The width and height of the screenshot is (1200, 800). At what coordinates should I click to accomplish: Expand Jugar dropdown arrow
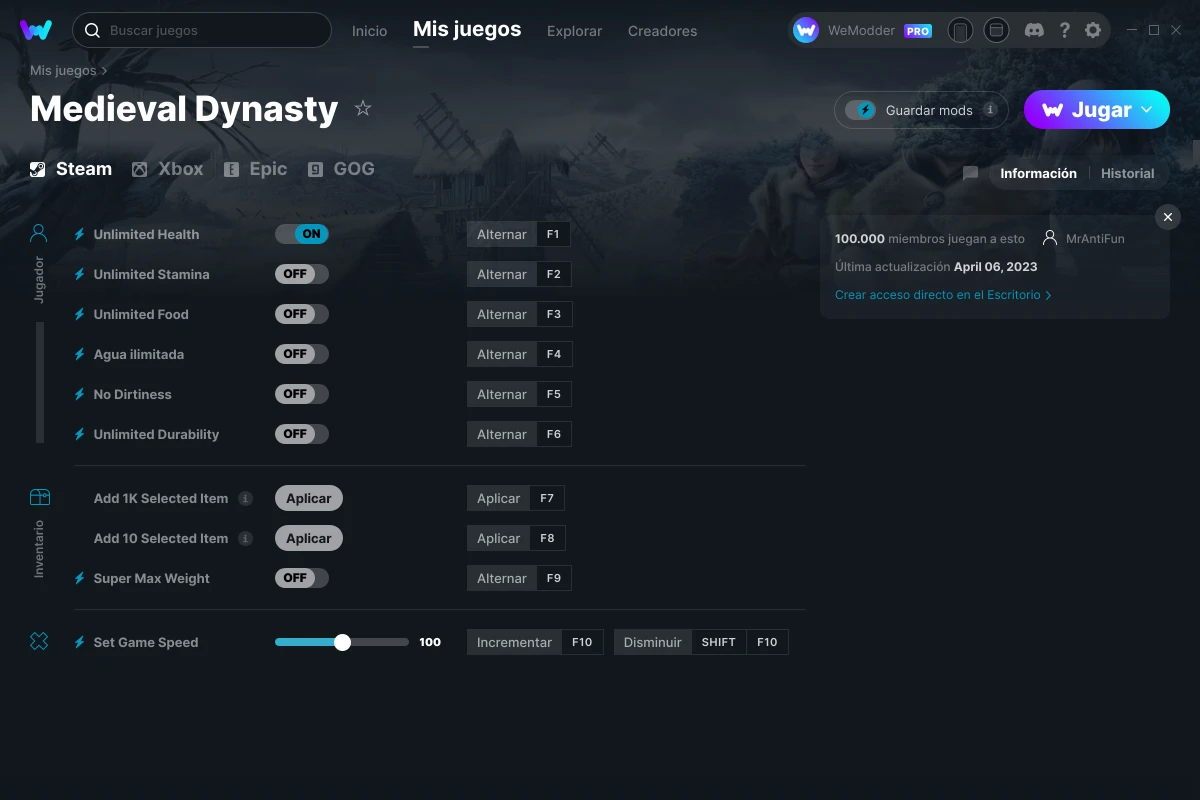pos(1147,110)
